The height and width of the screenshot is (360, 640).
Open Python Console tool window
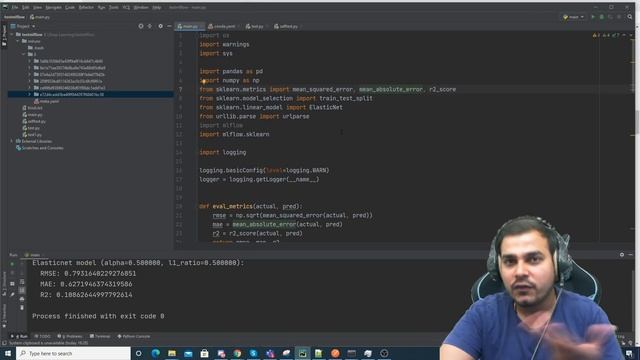click(134, 336)
